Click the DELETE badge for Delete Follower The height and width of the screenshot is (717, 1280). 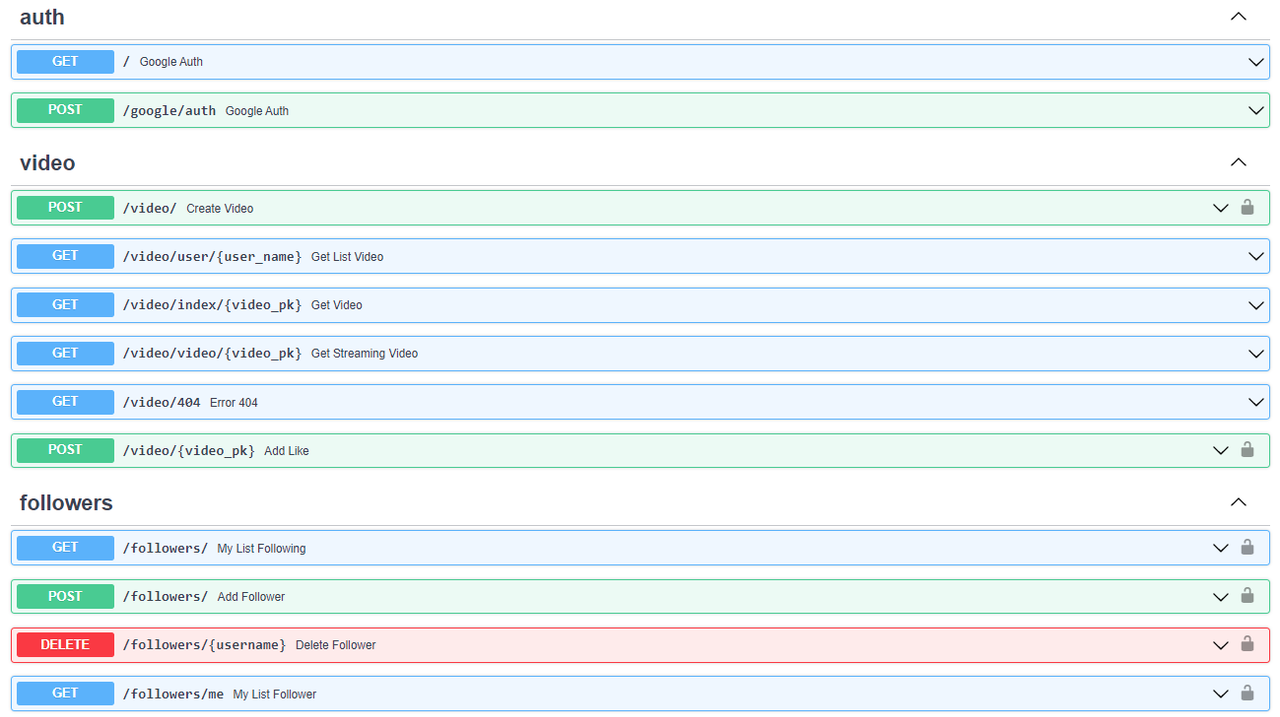[x=65, y=644]
